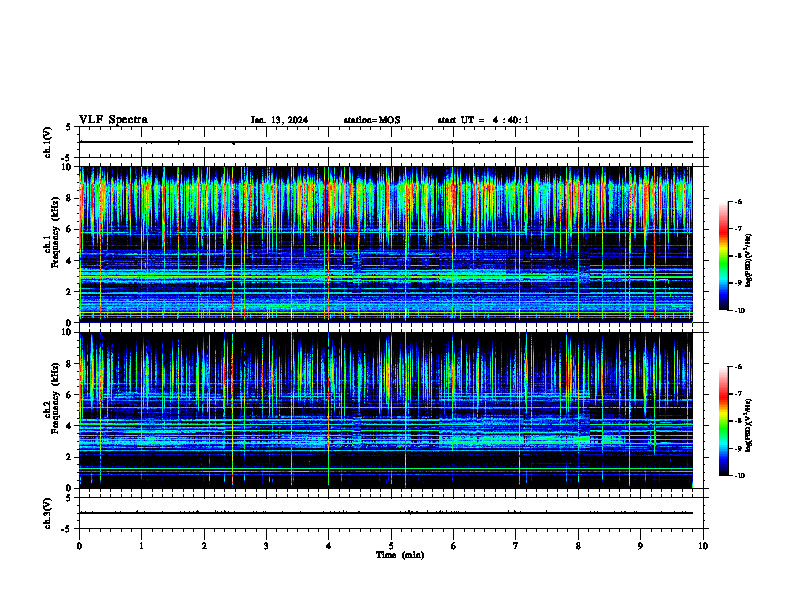The height and width of the screenshot is (612, 792).
Task: Select the ch.2 color bar "log(PSD)" label
Action: pyautogui.click(x=749, y=426)
